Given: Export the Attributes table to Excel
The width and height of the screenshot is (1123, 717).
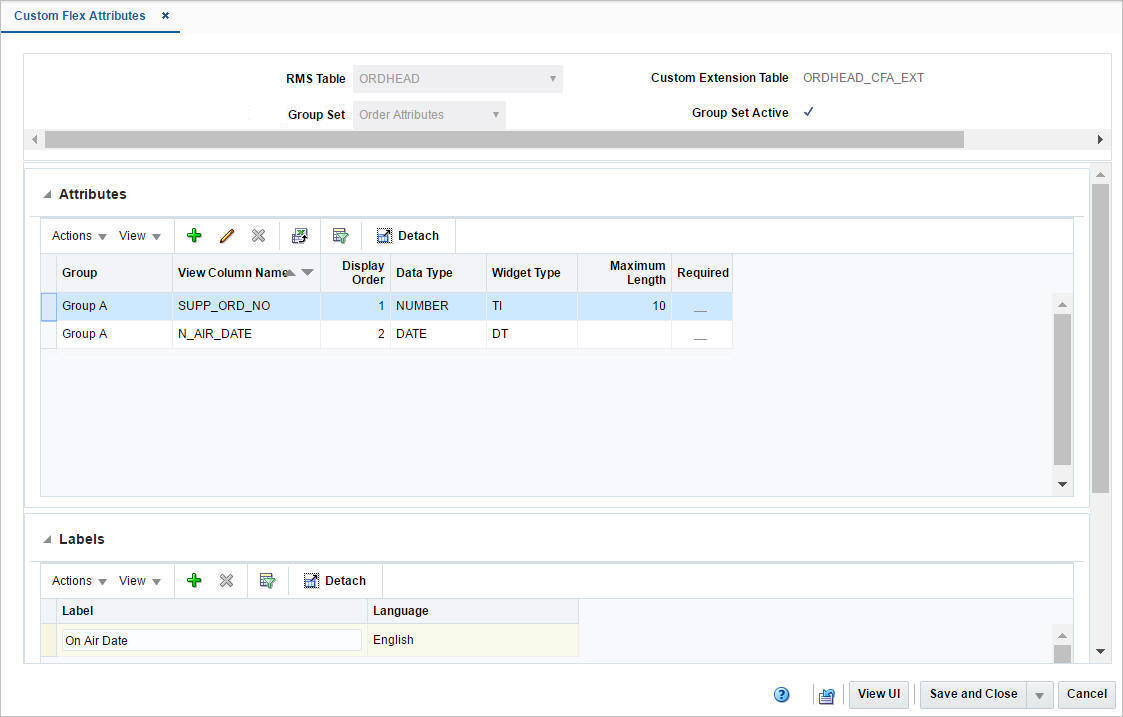Looking at the screenshot, I should [x=300, y=235].
